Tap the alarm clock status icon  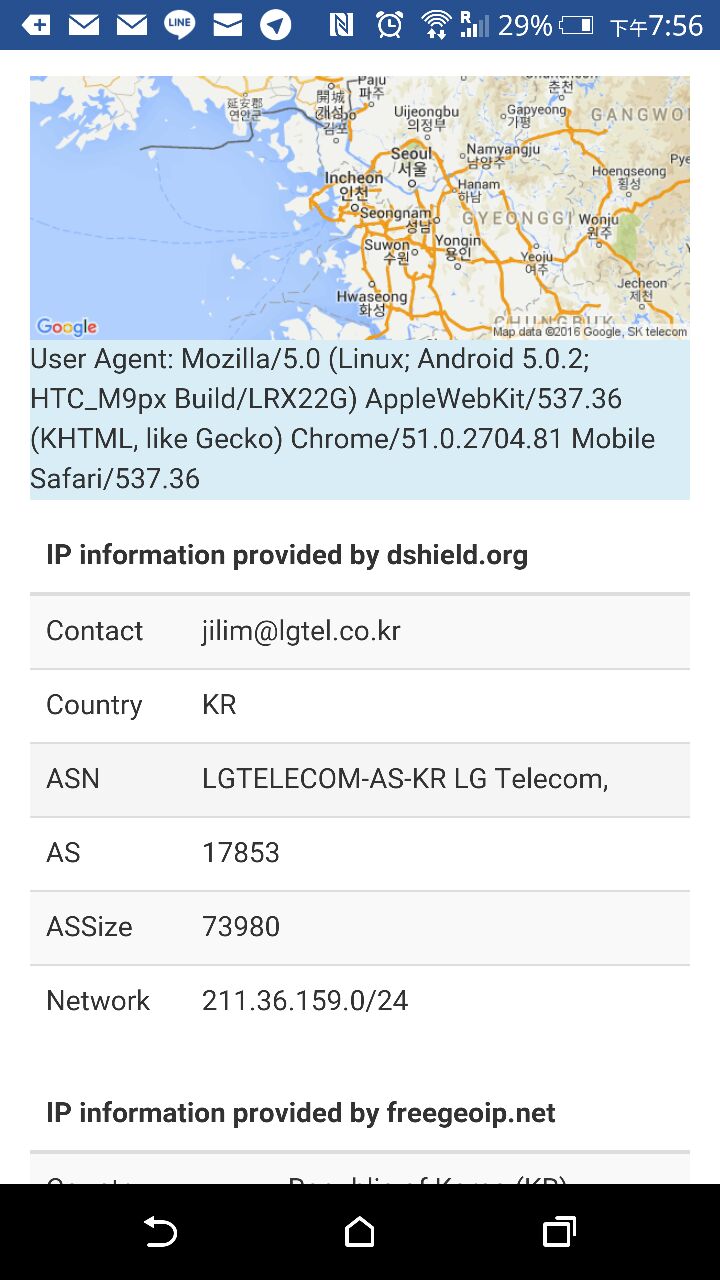389,25
